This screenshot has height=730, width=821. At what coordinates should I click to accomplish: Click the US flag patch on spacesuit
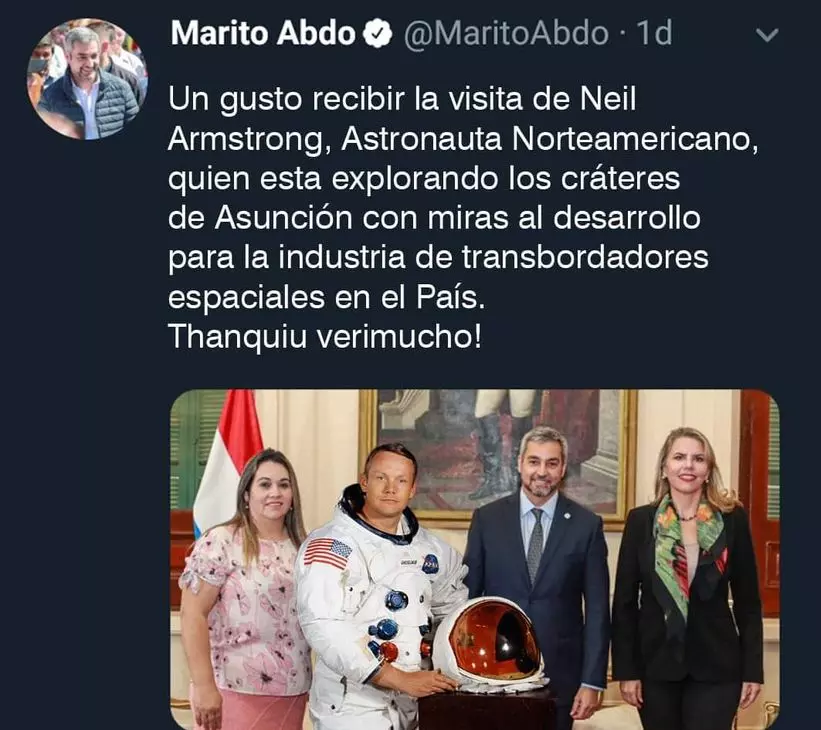[x=328, y=554]
